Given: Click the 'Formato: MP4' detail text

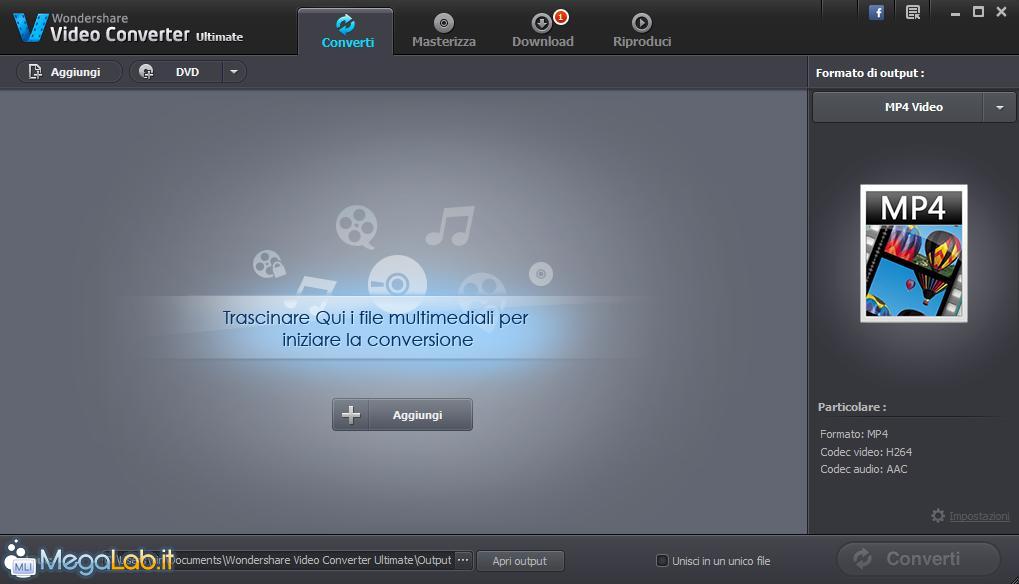Looking at the screenshot, I should (854, 434).
